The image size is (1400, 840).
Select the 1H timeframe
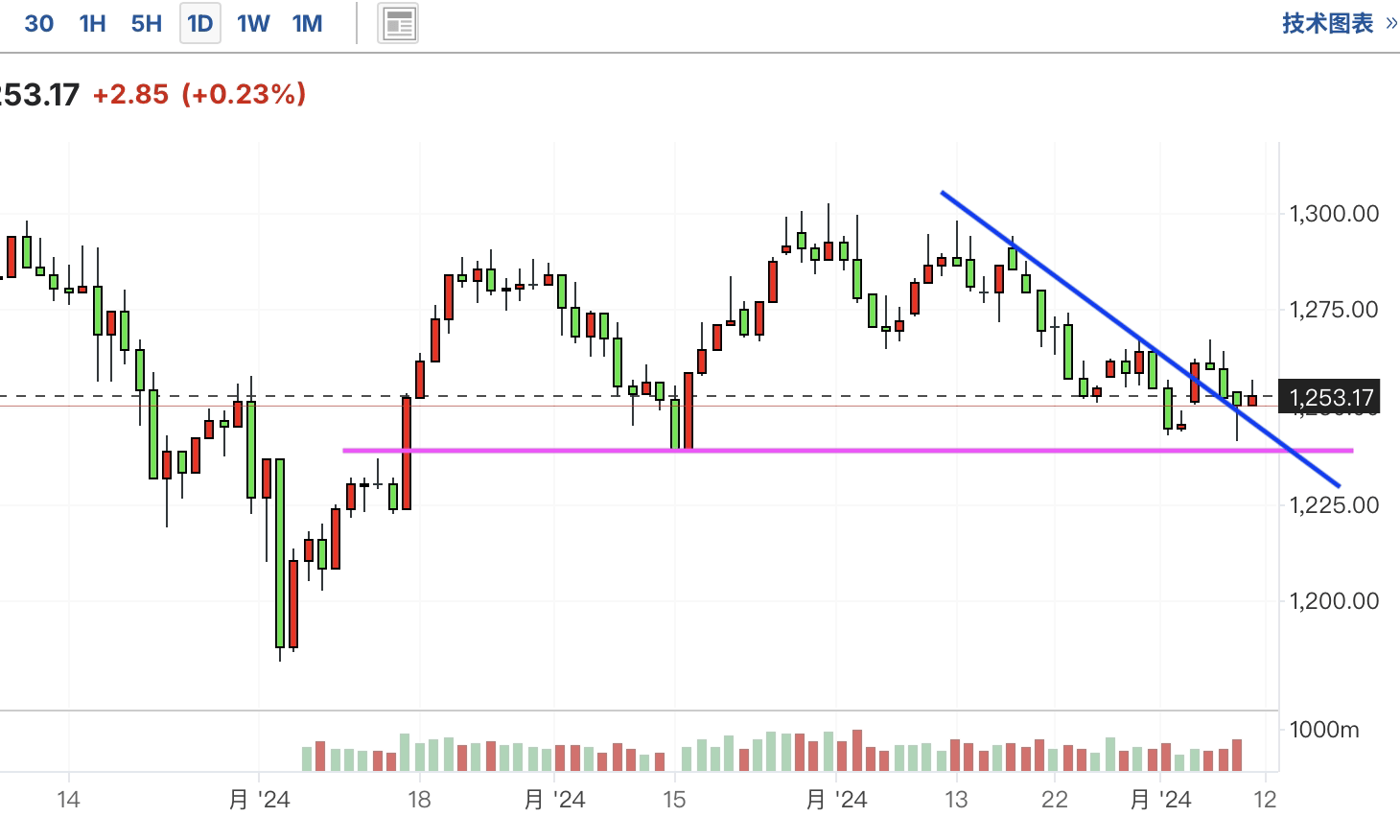tap(92, 23)
